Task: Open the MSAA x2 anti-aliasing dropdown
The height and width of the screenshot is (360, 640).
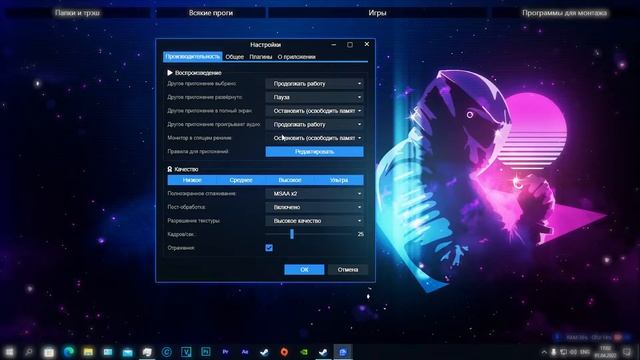Action: click(x=314, y=193)
